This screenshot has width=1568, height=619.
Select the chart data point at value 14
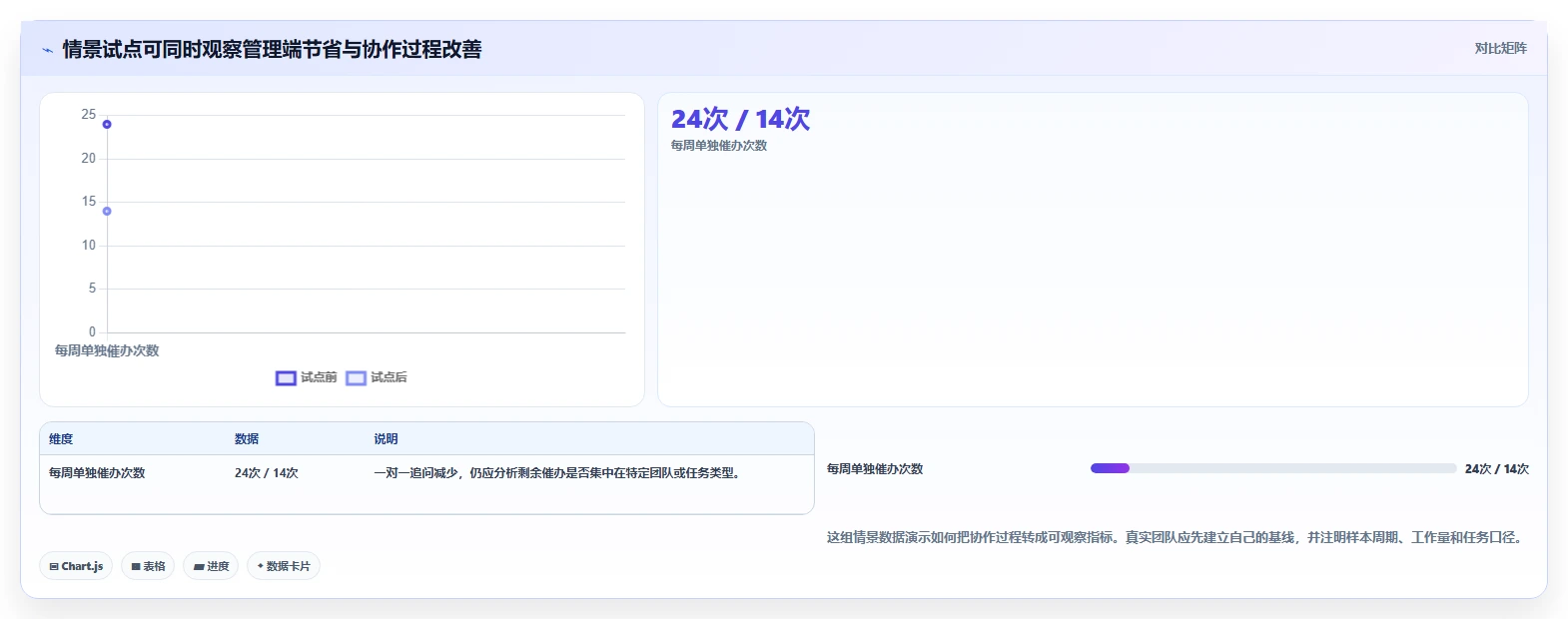pyautogui.click(x=107, y=212)
